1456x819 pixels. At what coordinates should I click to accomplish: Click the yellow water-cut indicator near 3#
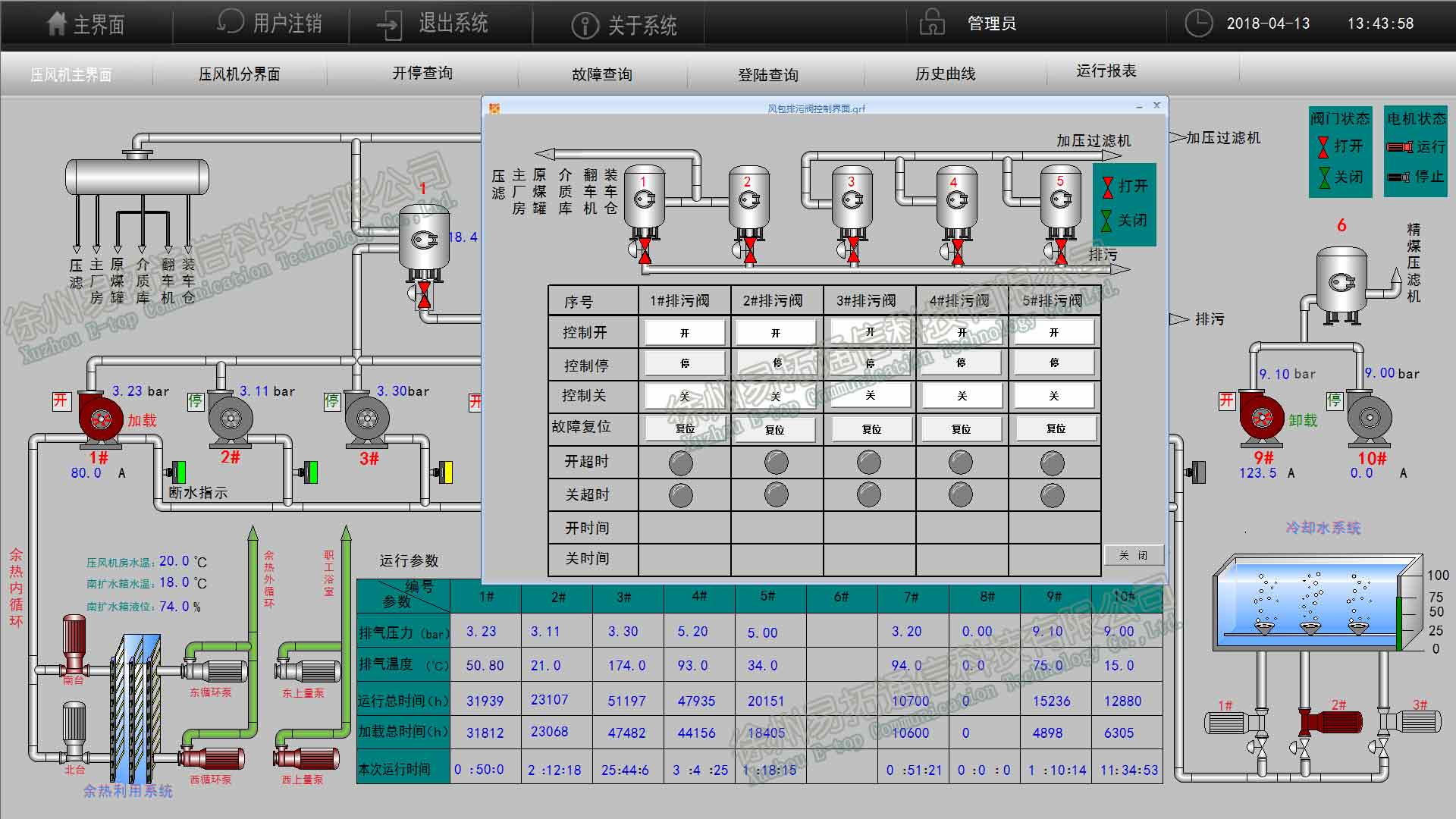pyautogui.click(x=447, y=472)
